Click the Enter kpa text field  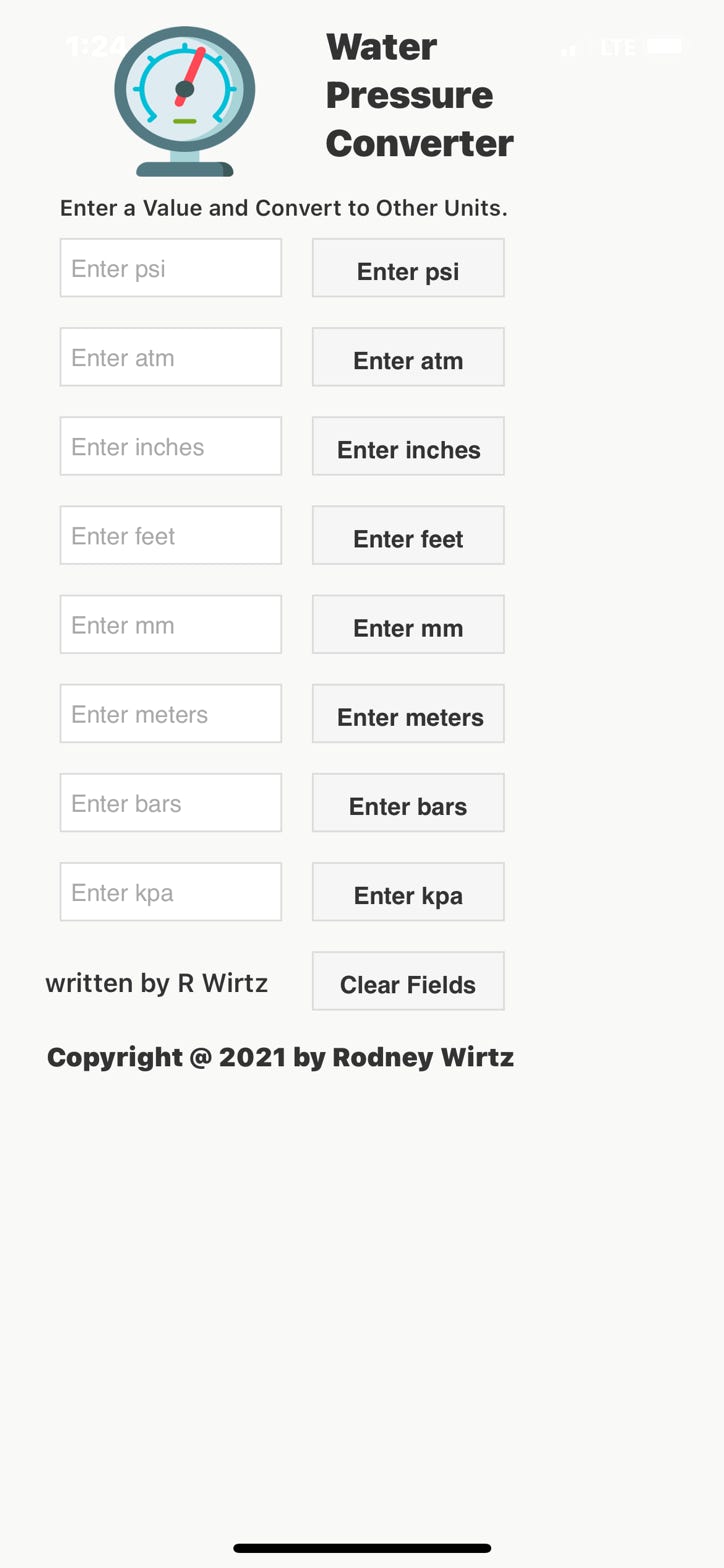tap(170, 891)
